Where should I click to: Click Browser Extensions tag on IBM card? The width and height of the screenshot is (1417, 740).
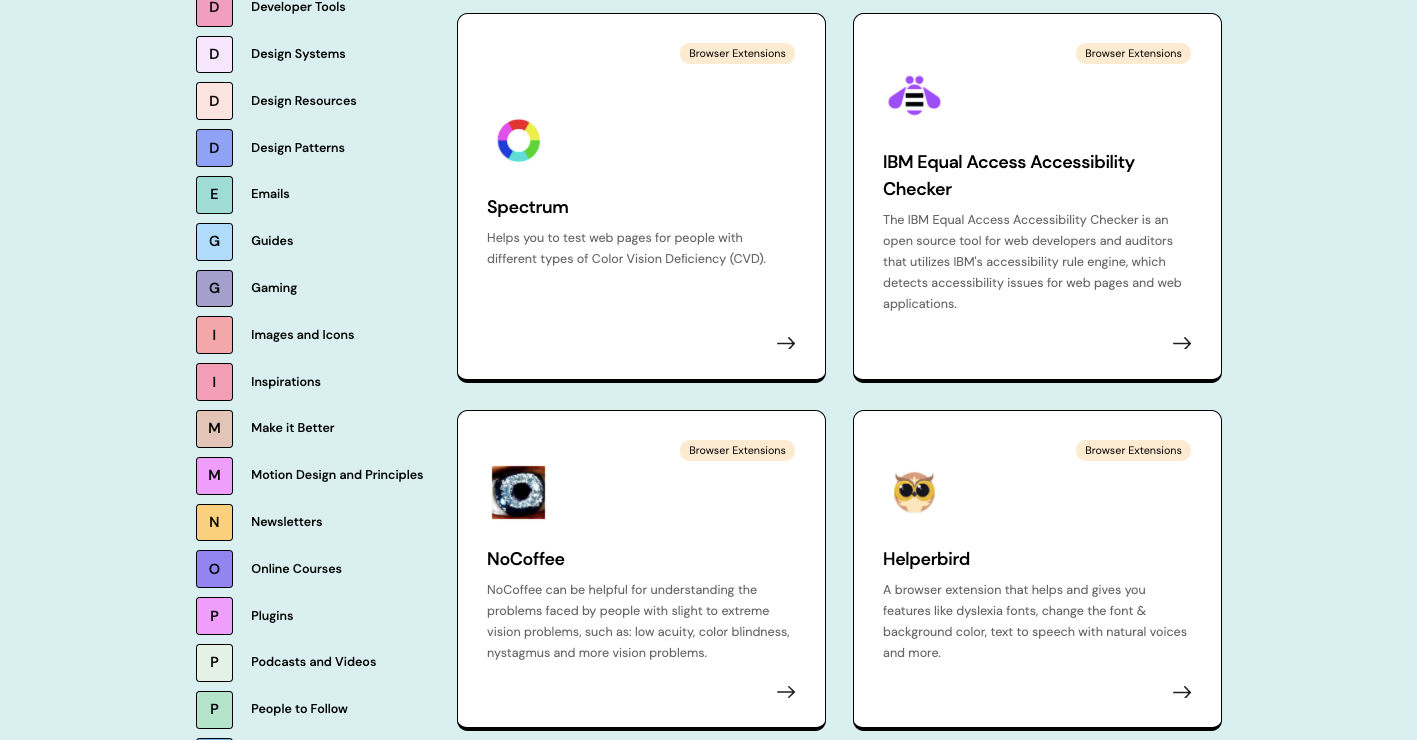[1133, 54]
